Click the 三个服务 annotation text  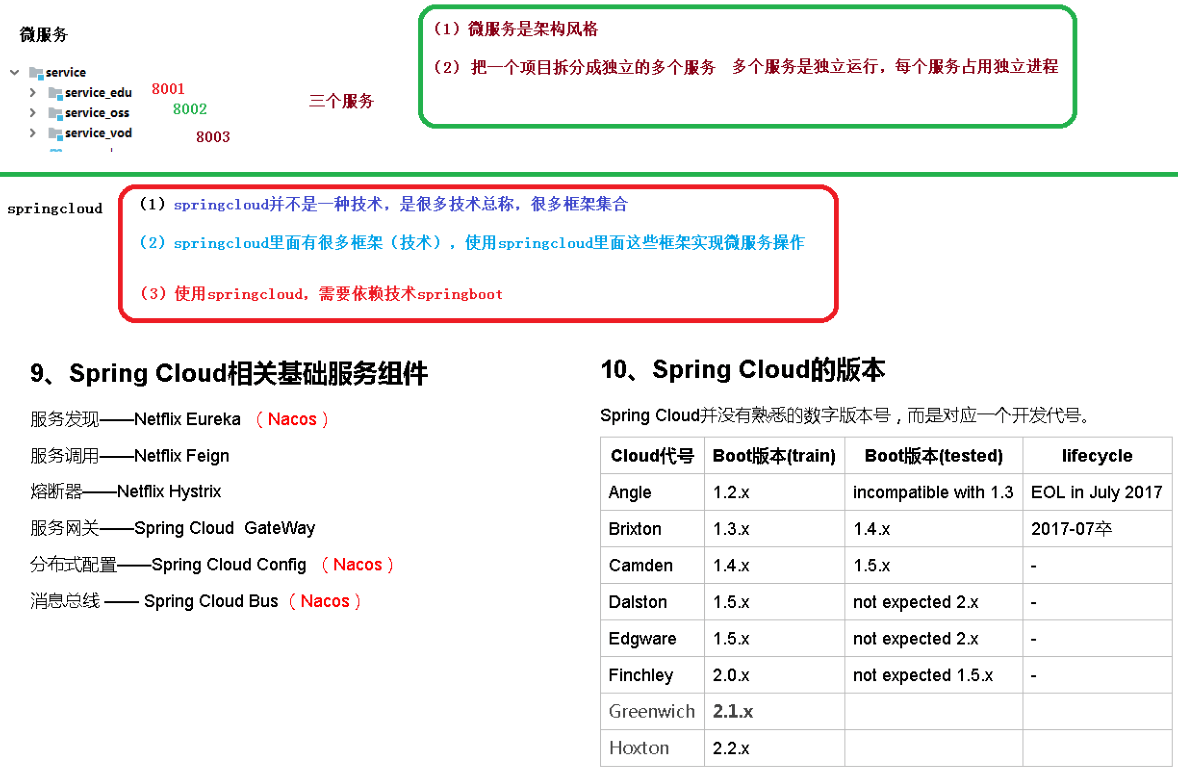pyautogui.click(x=341, y=101)
